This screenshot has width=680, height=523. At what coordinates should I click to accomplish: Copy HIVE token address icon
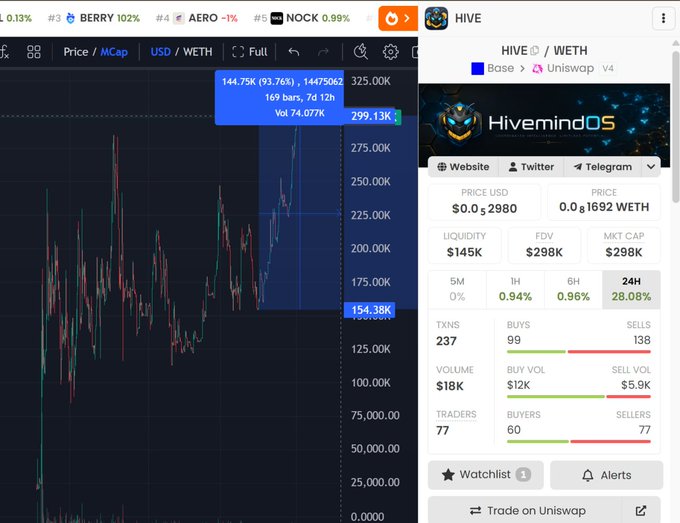535,51
